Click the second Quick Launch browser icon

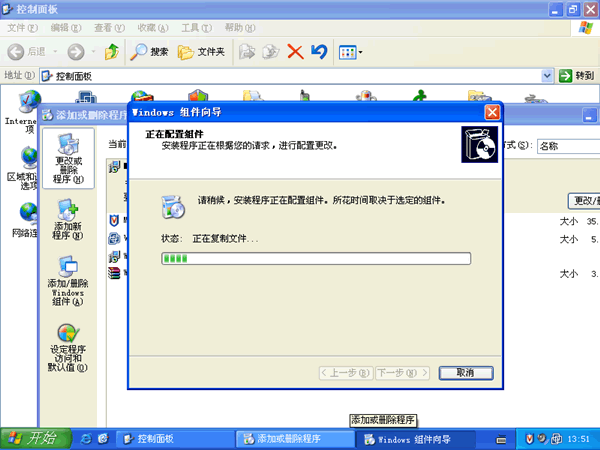[x=103, y=439]
